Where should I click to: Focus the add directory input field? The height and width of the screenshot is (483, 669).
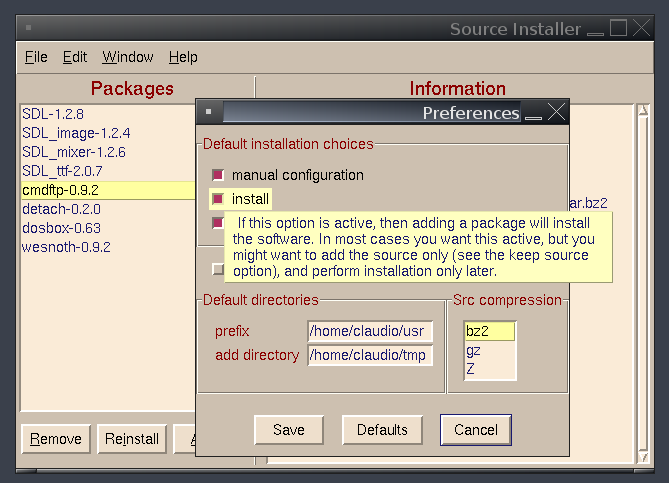370,355
